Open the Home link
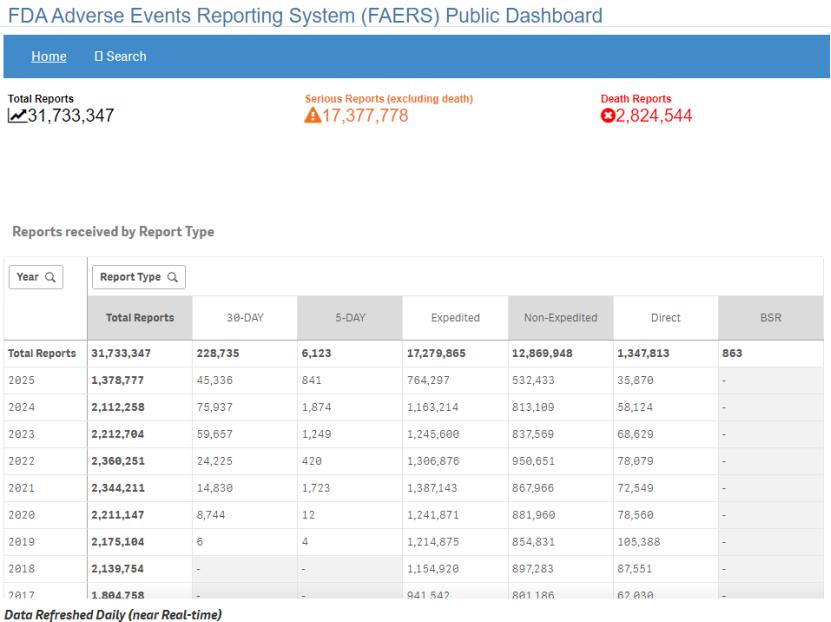Image resolution: width=831 pixels, height=622 pixels. (x=49, y=56)
